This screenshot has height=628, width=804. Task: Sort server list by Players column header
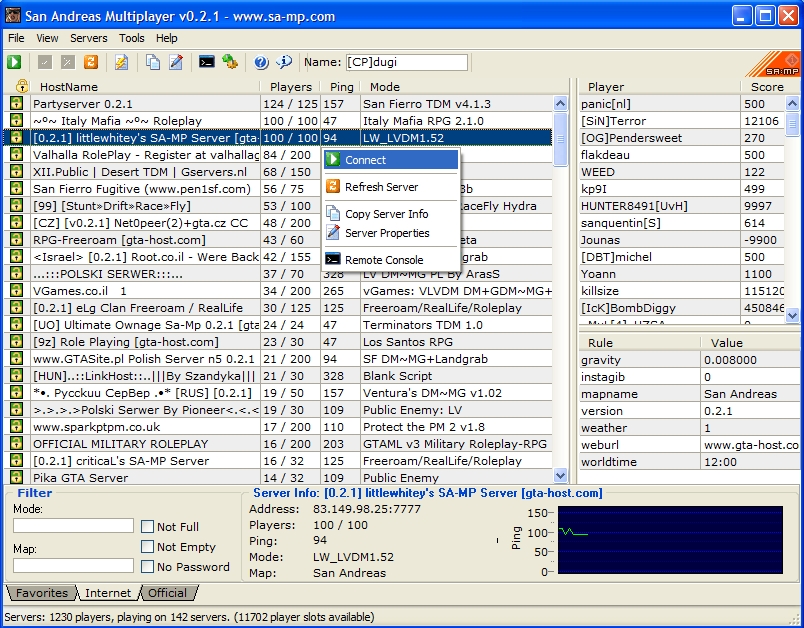[x=290, y=87]
